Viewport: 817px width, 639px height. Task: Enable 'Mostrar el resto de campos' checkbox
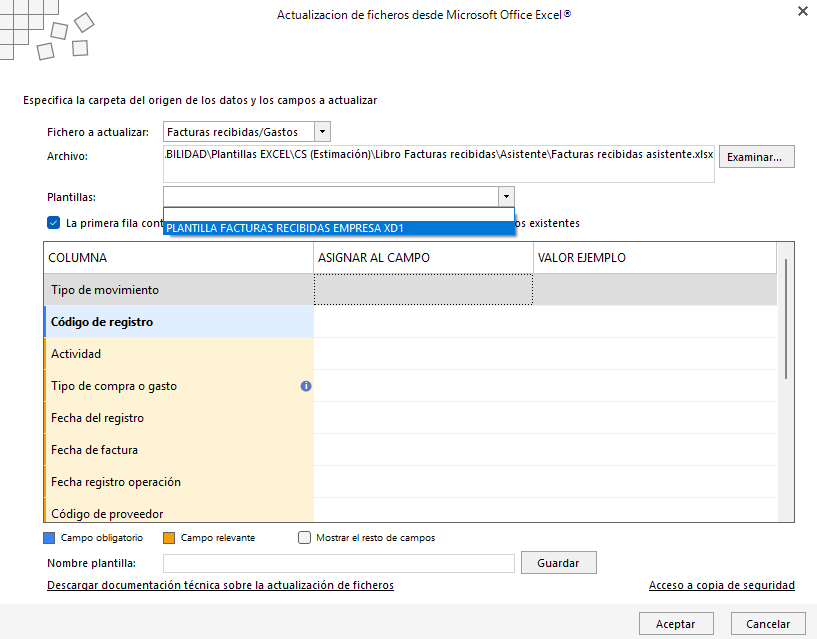coord(304,537)
